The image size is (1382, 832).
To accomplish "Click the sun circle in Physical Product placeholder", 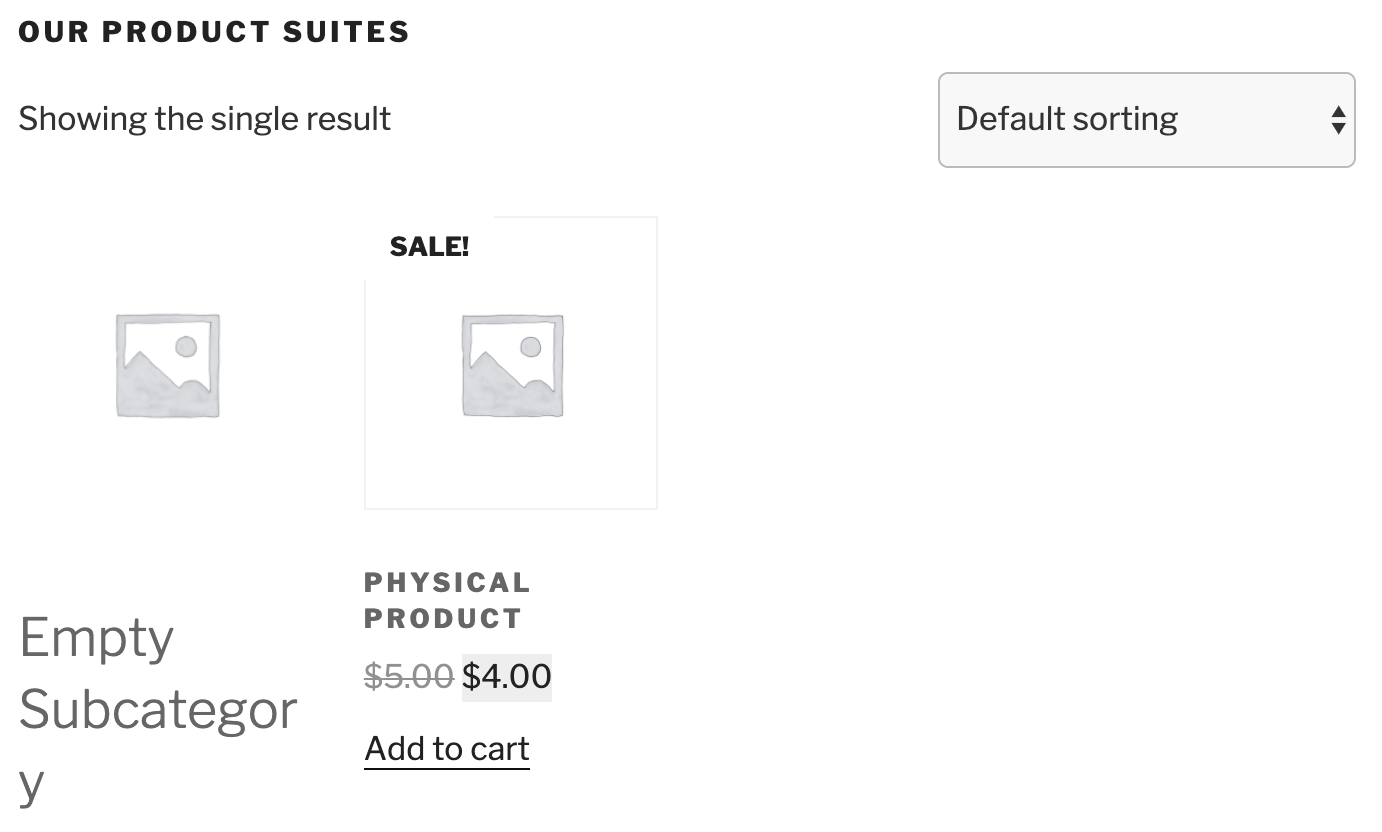I will point(531,347).
